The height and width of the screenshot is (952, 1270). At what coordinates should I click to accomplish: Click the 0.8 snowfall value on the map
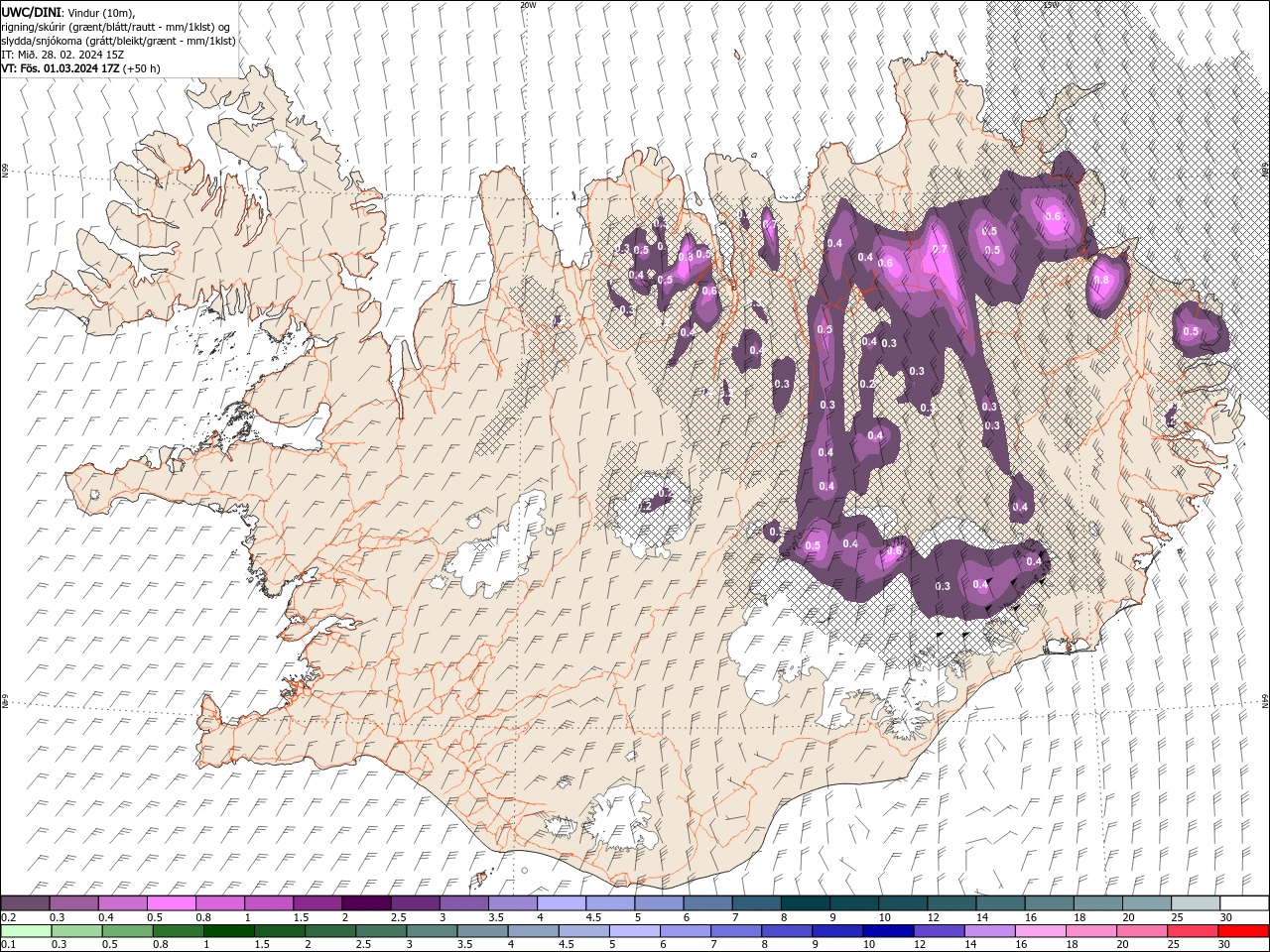click(1101, 280)
